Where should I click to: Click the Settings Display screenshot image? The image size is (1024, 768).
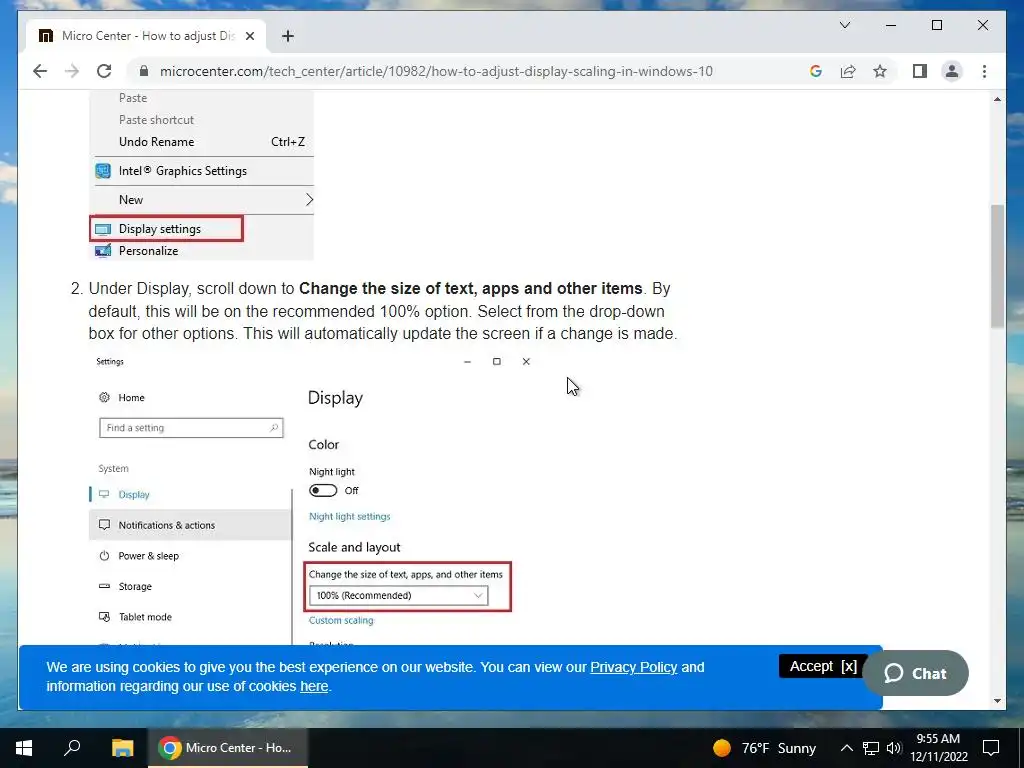[313, 500]
